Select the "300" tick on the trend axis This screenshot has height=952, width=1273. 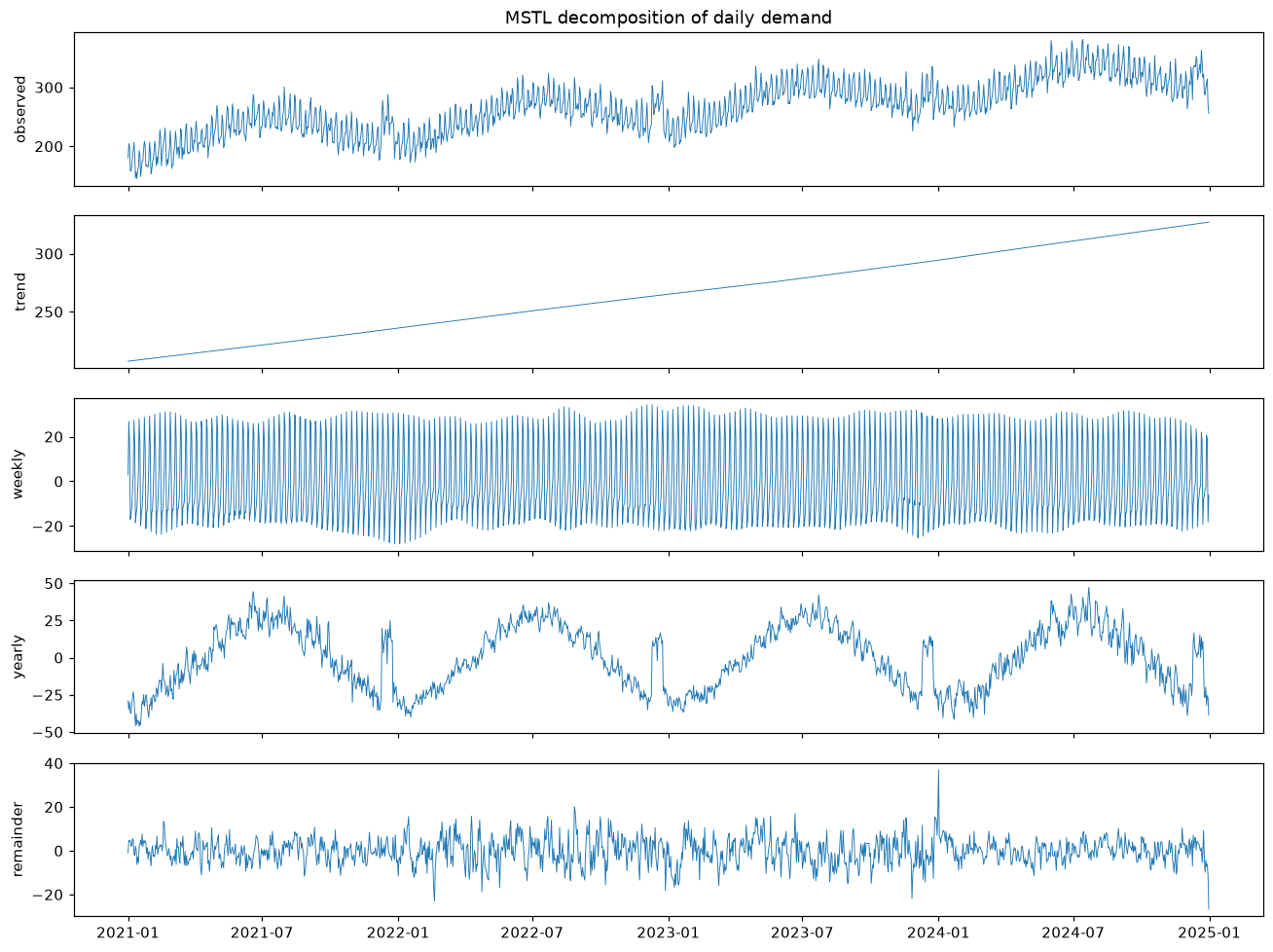click(x=51, y=255)
